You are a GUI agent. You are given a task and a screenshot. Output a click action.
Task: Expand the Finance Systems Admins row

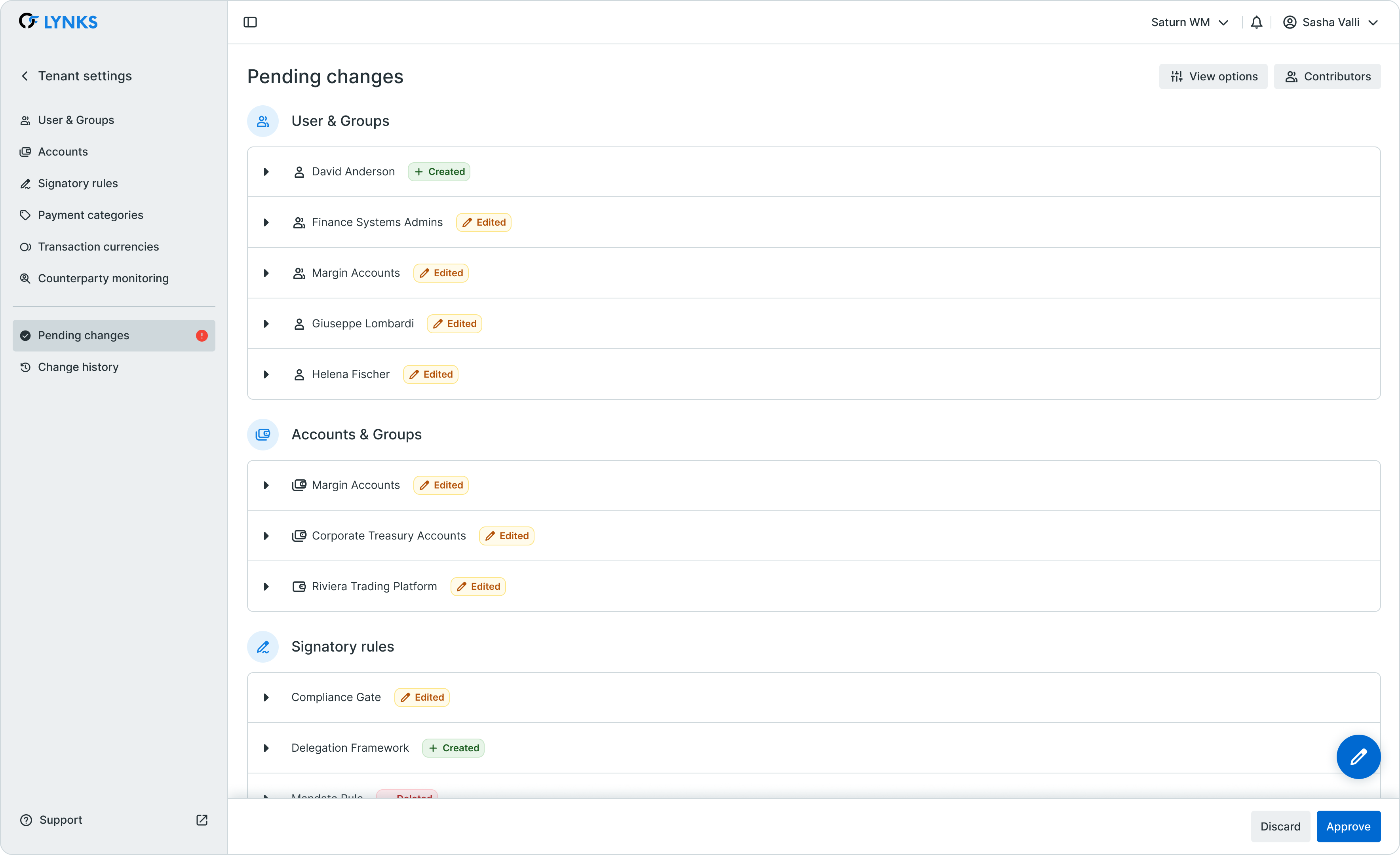[x=266, y=223]
